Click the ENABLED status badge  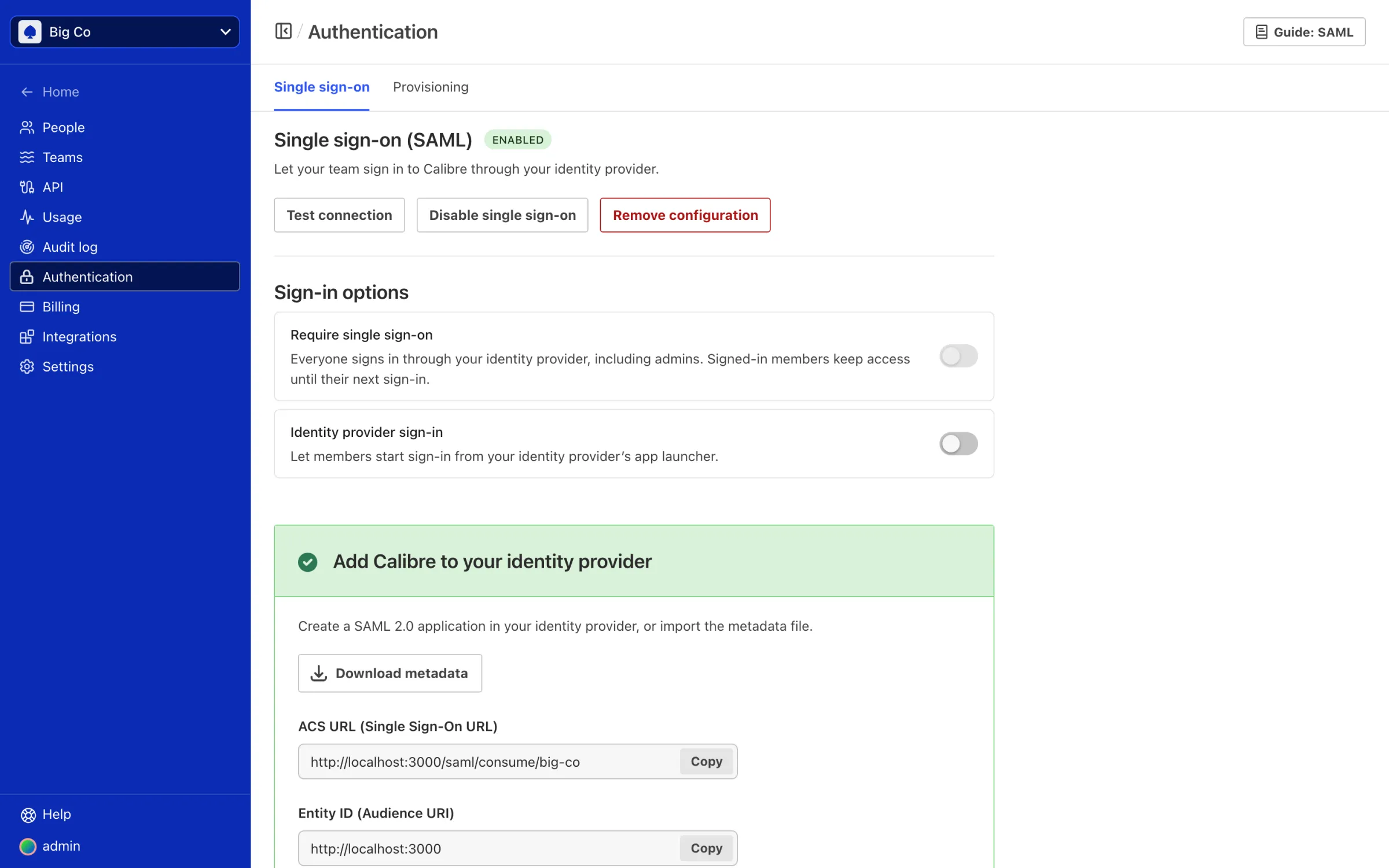click(518, 140)
